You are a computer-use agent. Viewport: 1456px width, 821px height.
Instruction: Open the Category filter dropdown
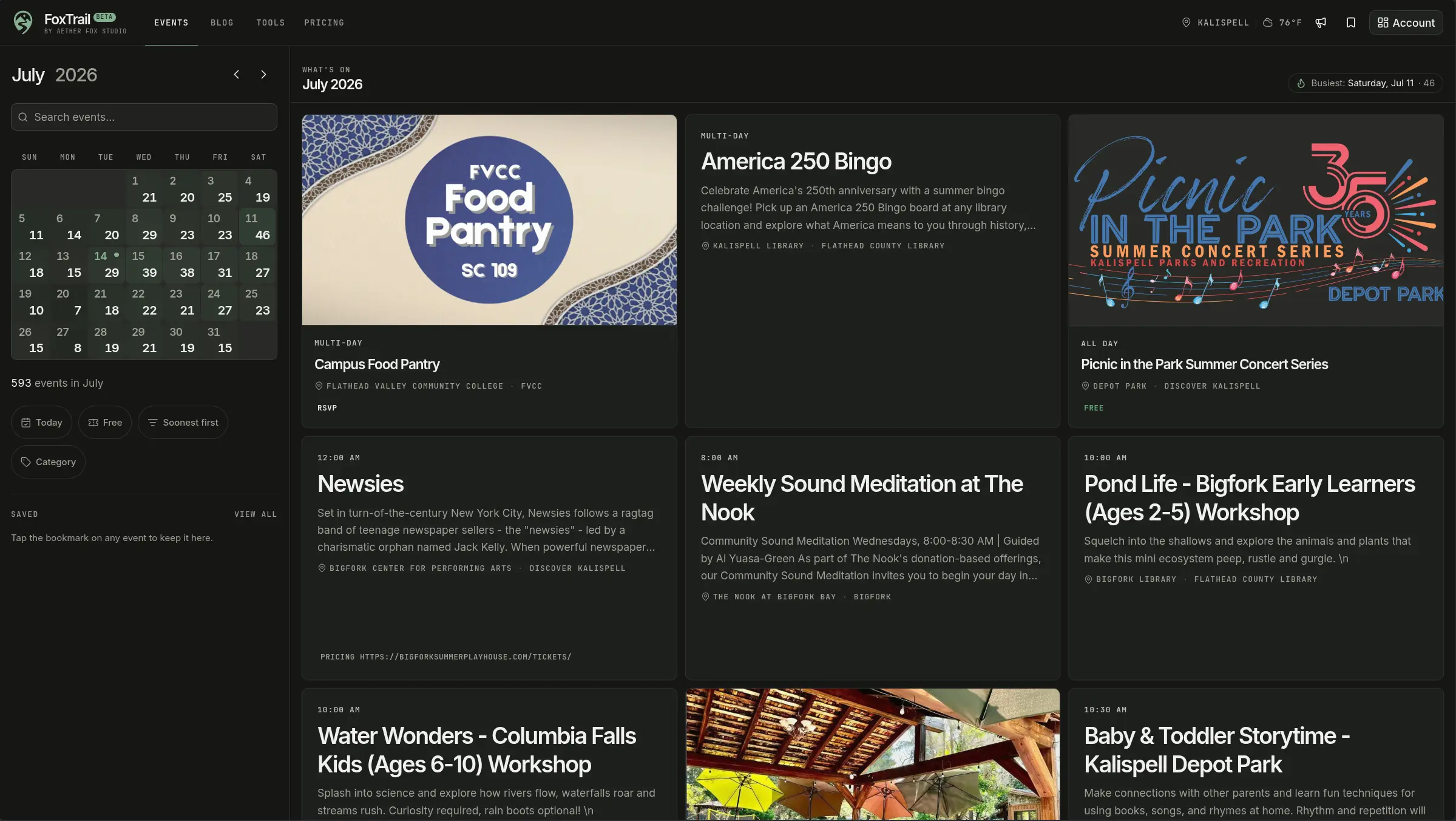(x=48, y=462)
